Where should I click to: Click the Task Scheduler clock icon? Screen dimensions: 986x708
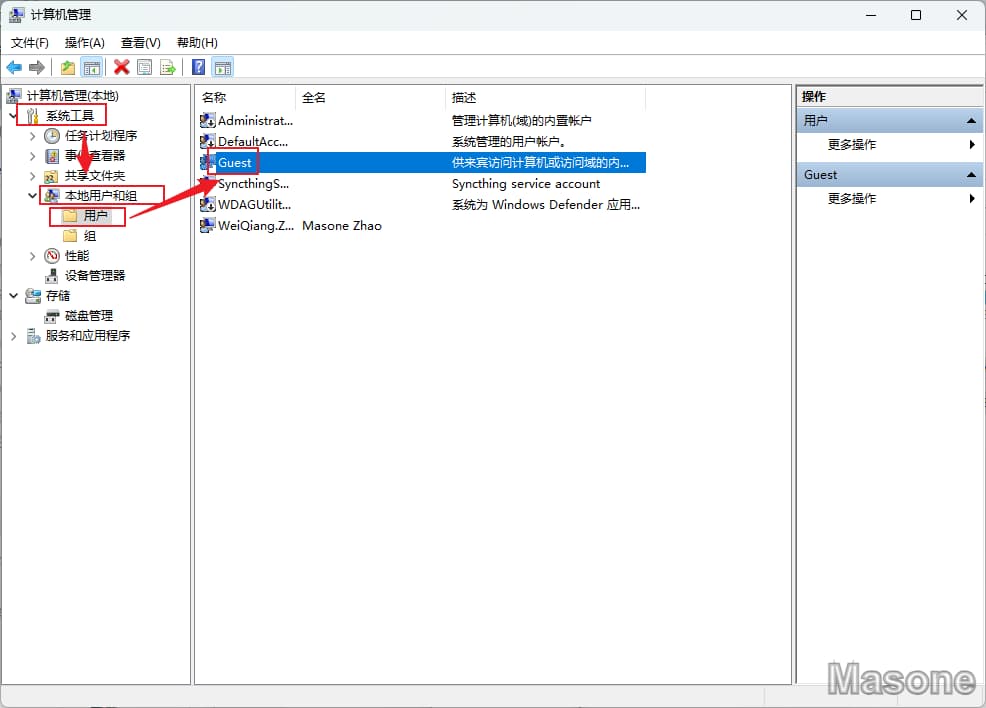pos(52,136)
